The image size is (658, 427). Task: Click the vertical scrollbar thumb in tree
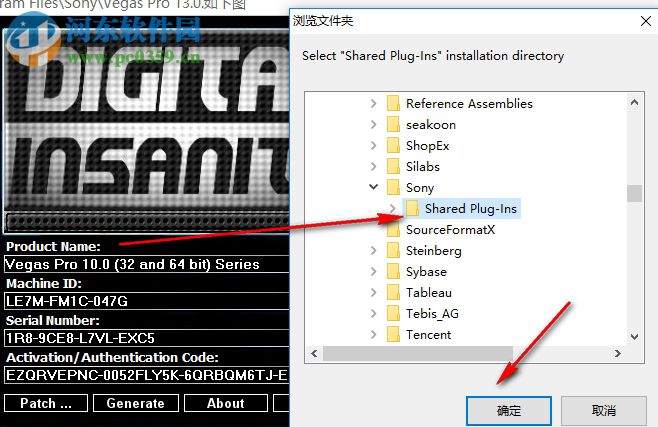coord(634,193)
